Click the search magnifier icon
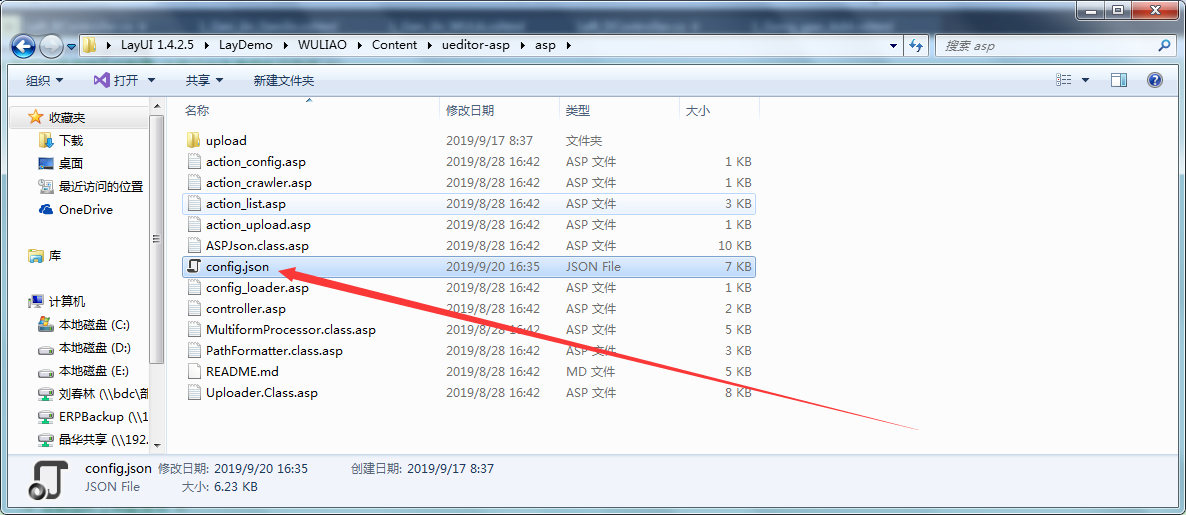The height and width of the screenshot is (515, 1186). coord(1163,46)
